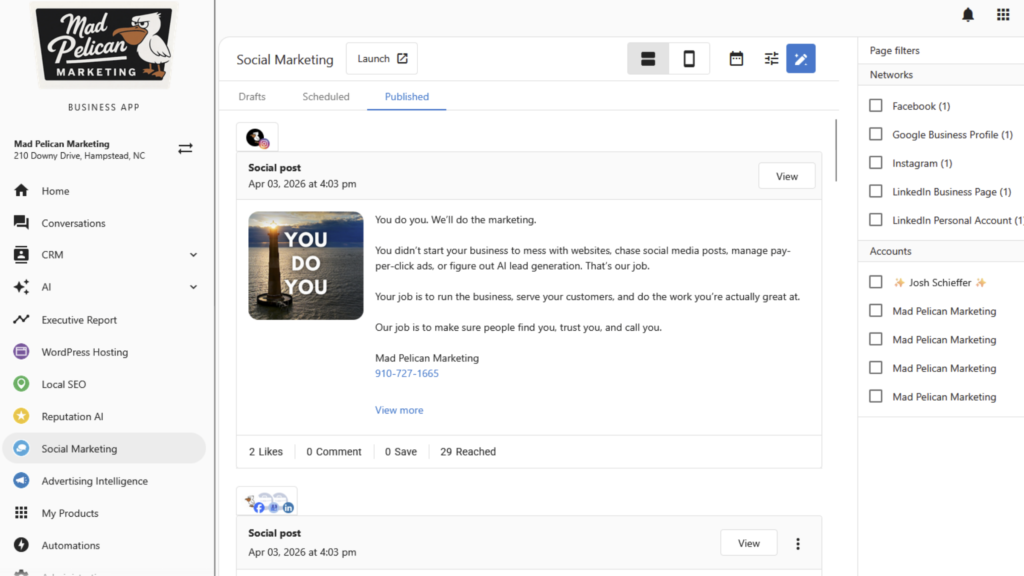The width and height of the screenshot is (1024, 576).
Task: Select the Conversations icon
Action: (x=21, y=222)
